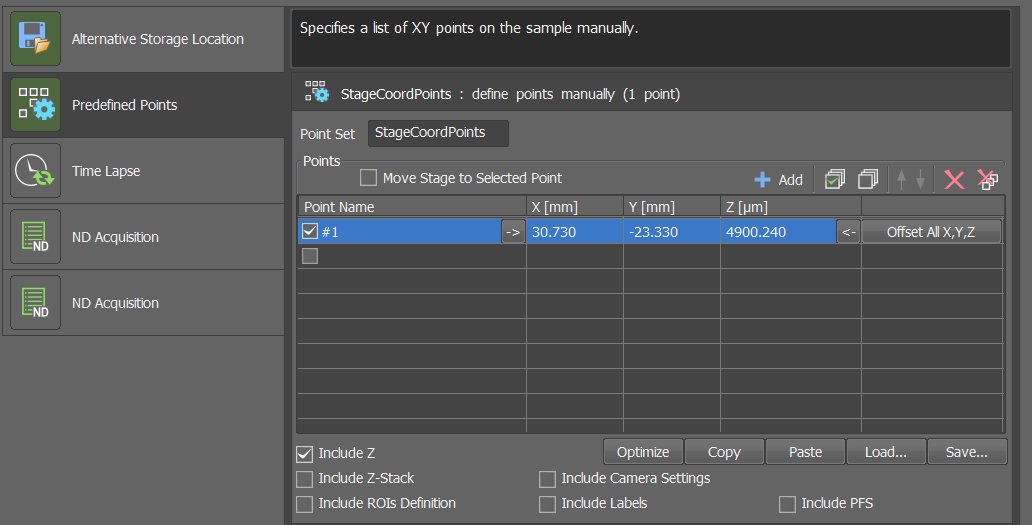
Task: Click the Add point button
Action: [778, 180]
